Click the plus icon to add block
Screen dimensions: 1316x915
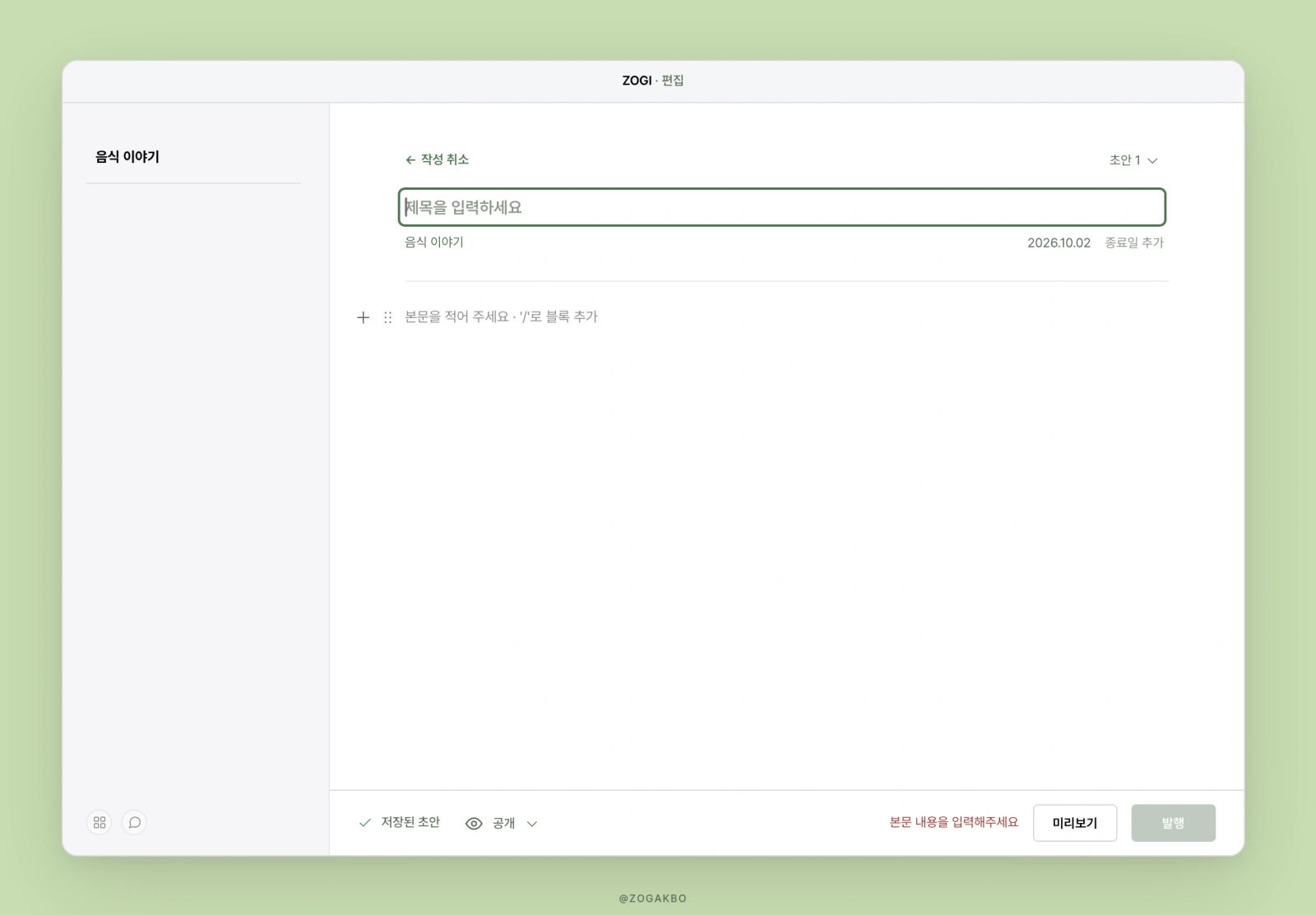(363, 317)
